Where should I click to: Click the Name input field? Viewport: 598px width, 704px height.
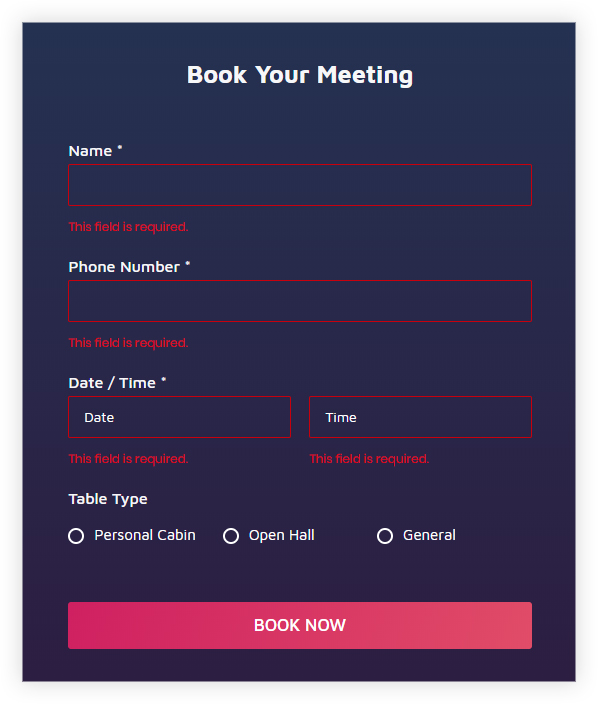coord(300,185)
